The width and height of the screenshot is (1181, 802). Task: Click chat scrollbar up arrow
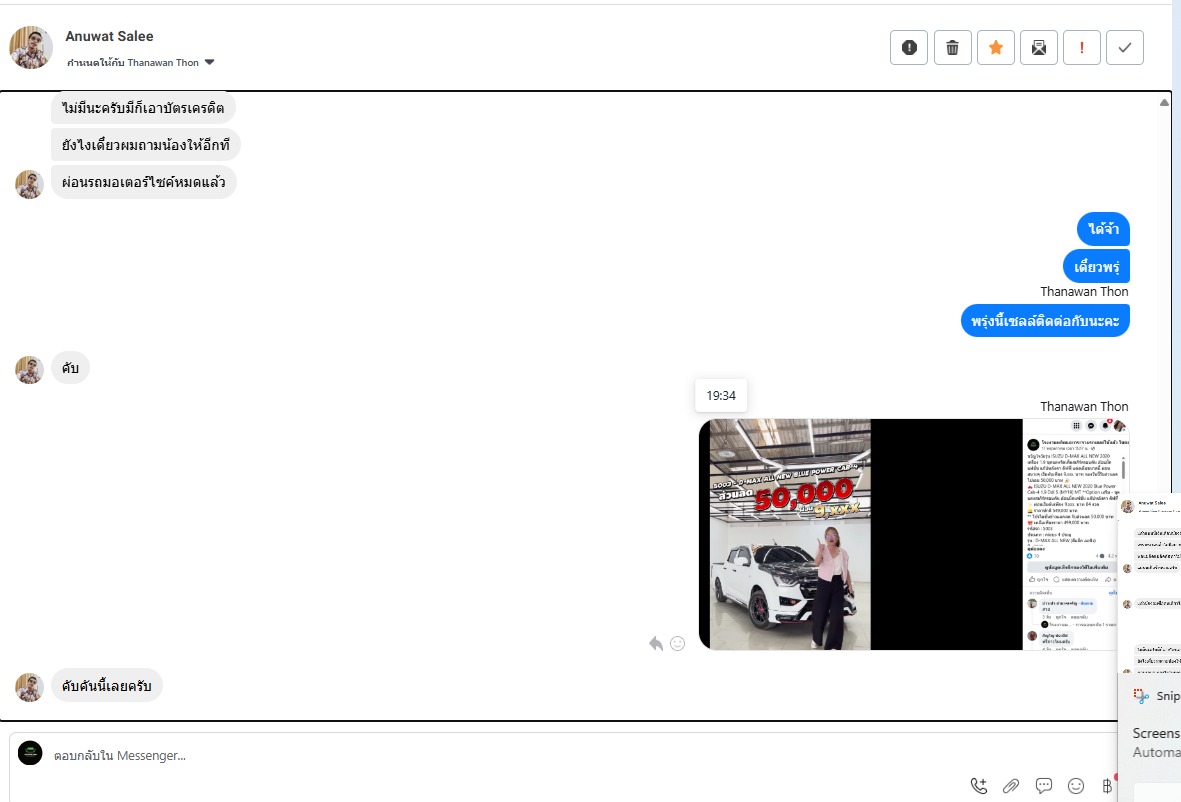point(1164,102)
